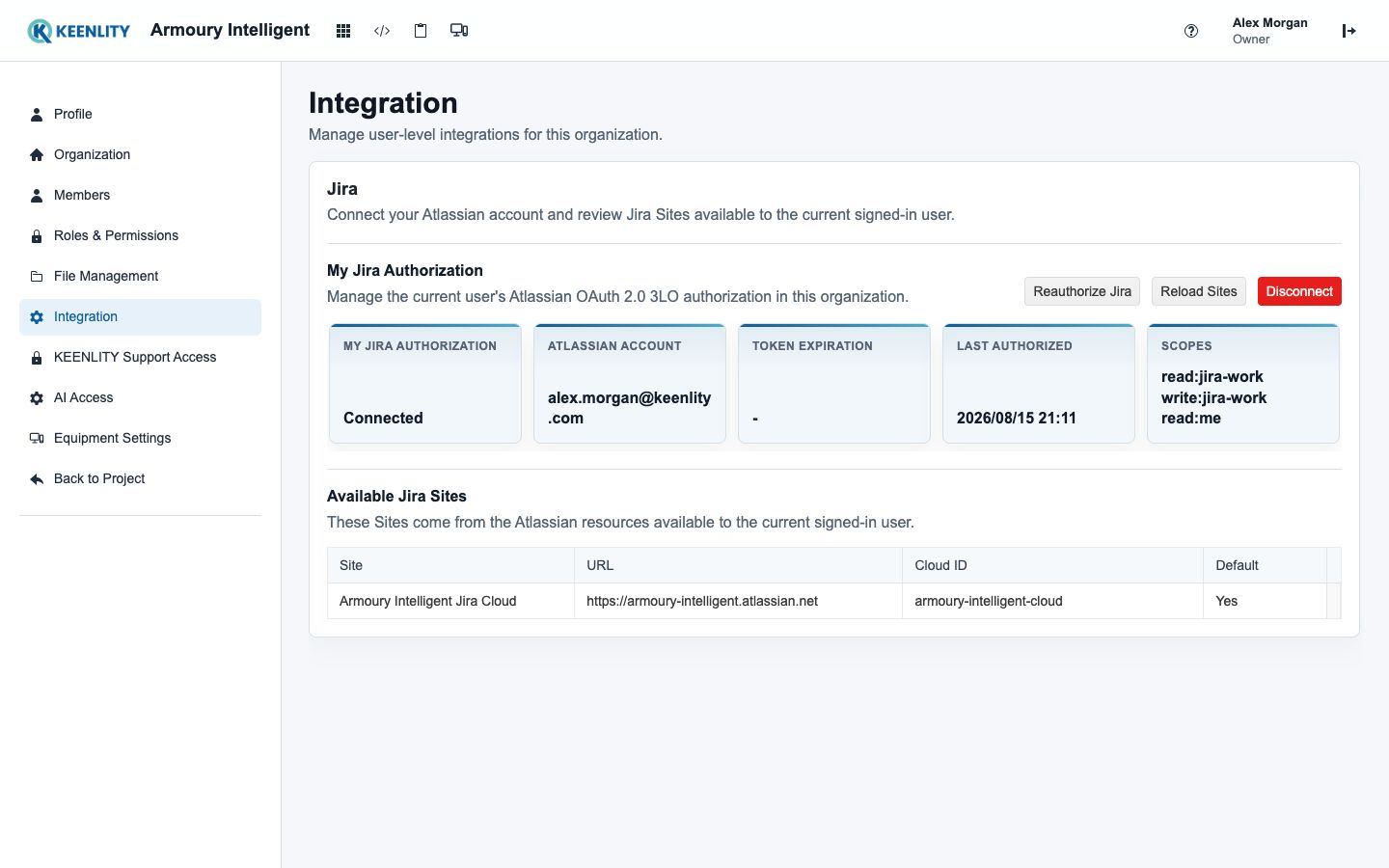Screen dimensions: 1389x868
Task: Open the help question mark icon
Action: point(1191,31)
